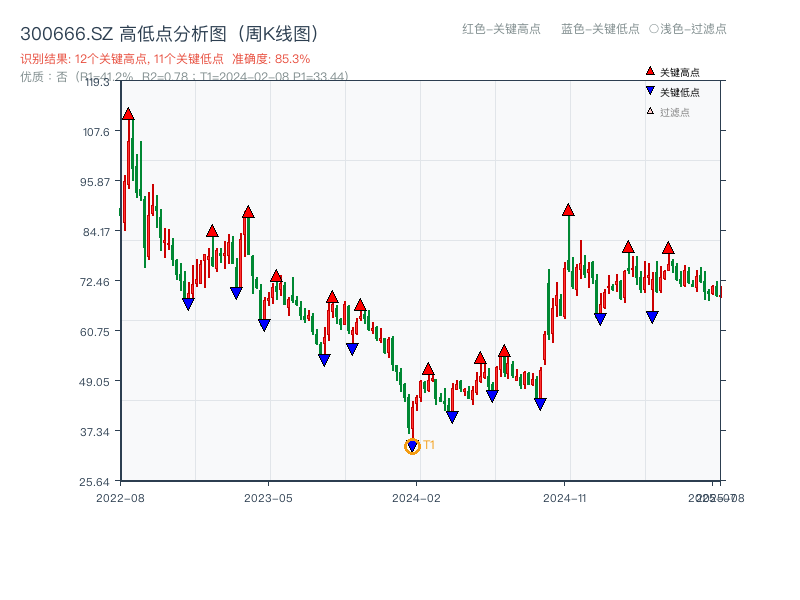This screenshot has height=600, width=800.
Task: Click the T1 blue key-low marker circled in orange
Action: point(412,446)
